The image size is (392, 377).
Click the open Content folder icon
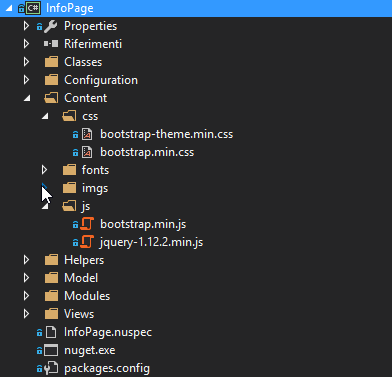pos(51,98)
